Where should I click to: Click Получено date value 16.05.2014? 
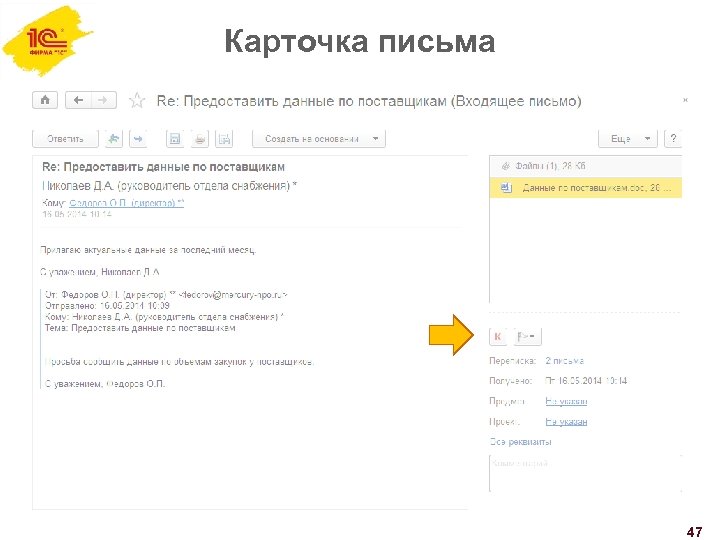(x=586, y=381)
